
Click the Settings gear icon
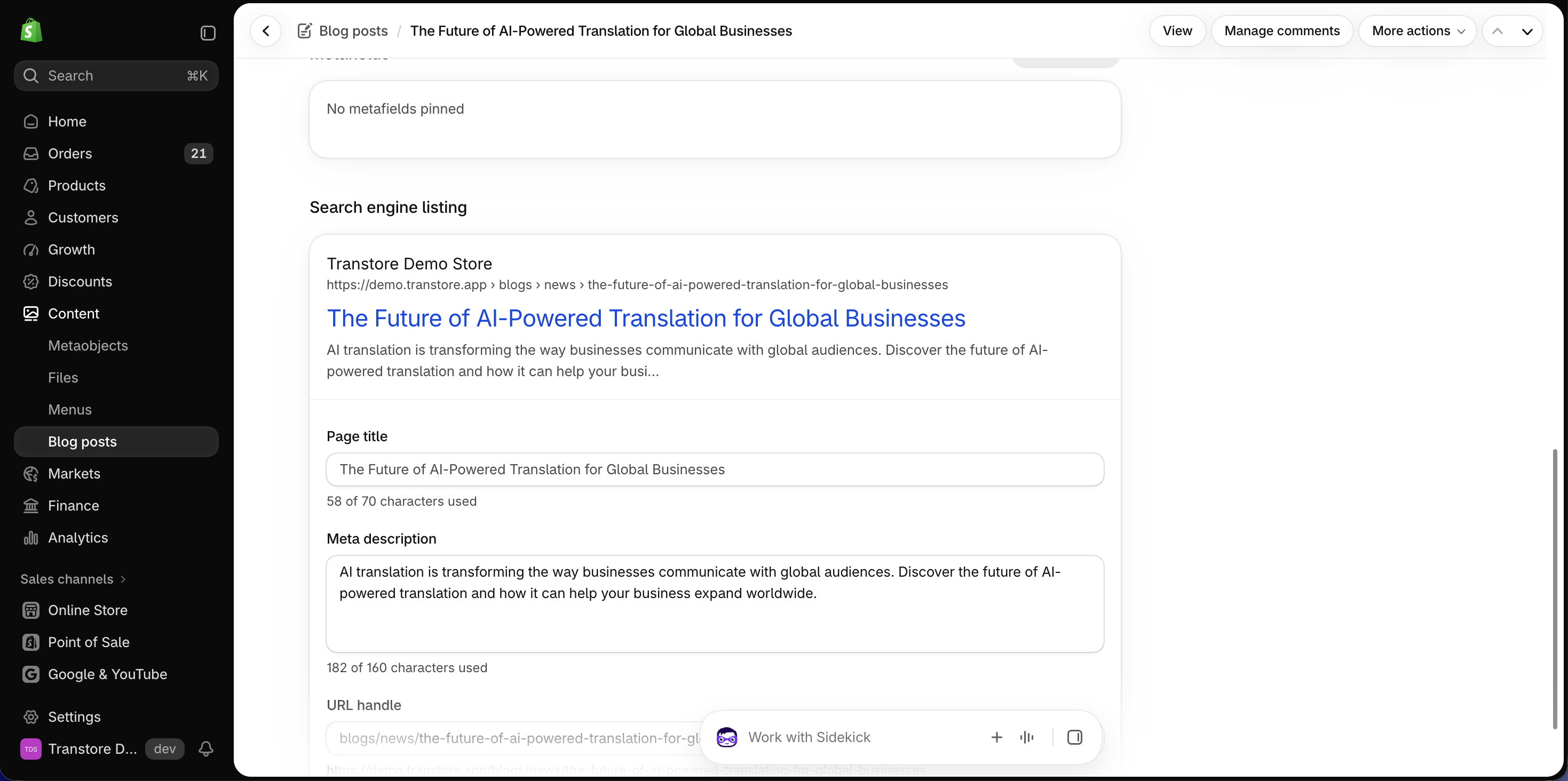31,716
